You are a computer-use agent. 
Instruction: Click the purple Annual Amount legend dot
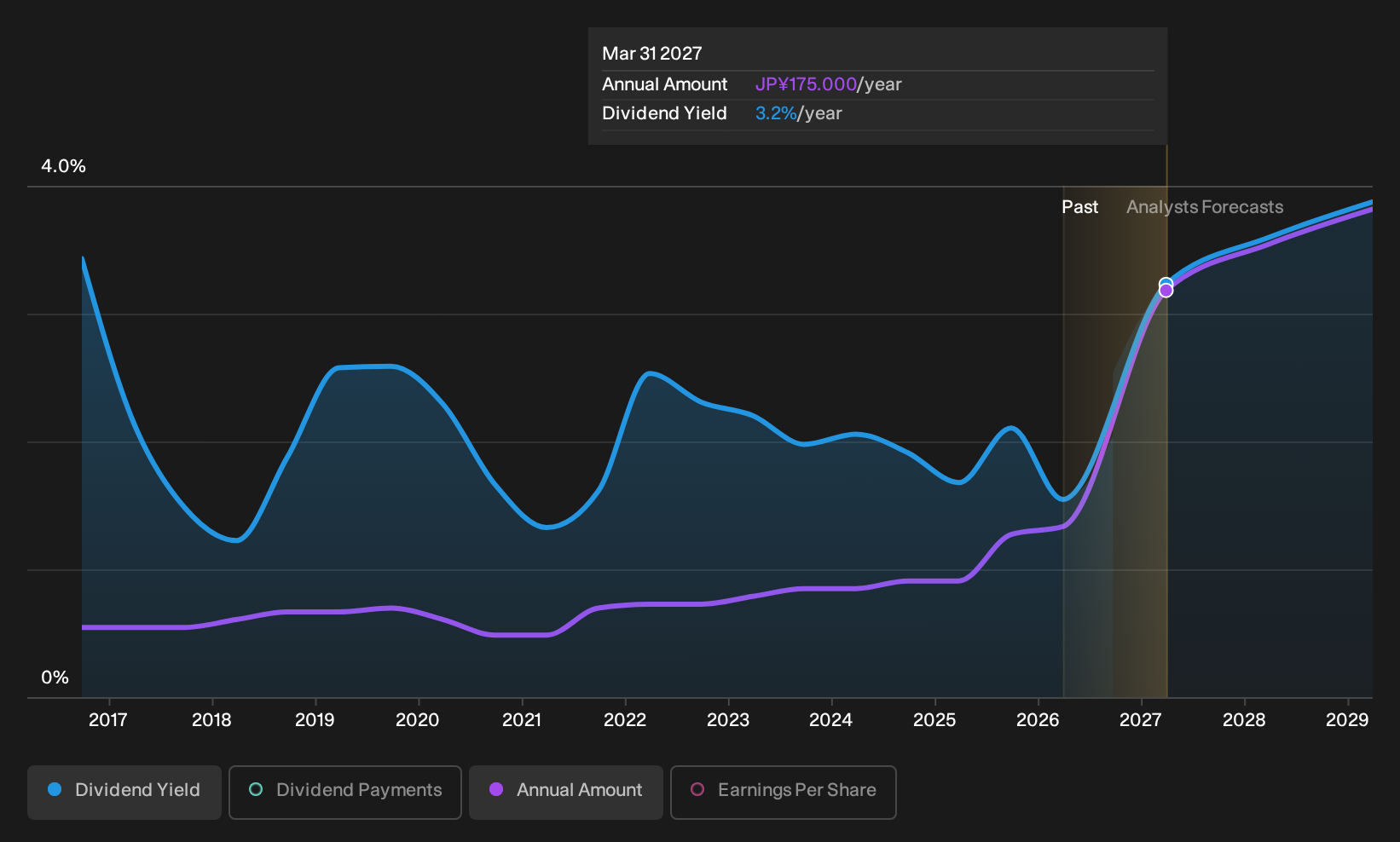pyautogui.click(x=496, y=789)
